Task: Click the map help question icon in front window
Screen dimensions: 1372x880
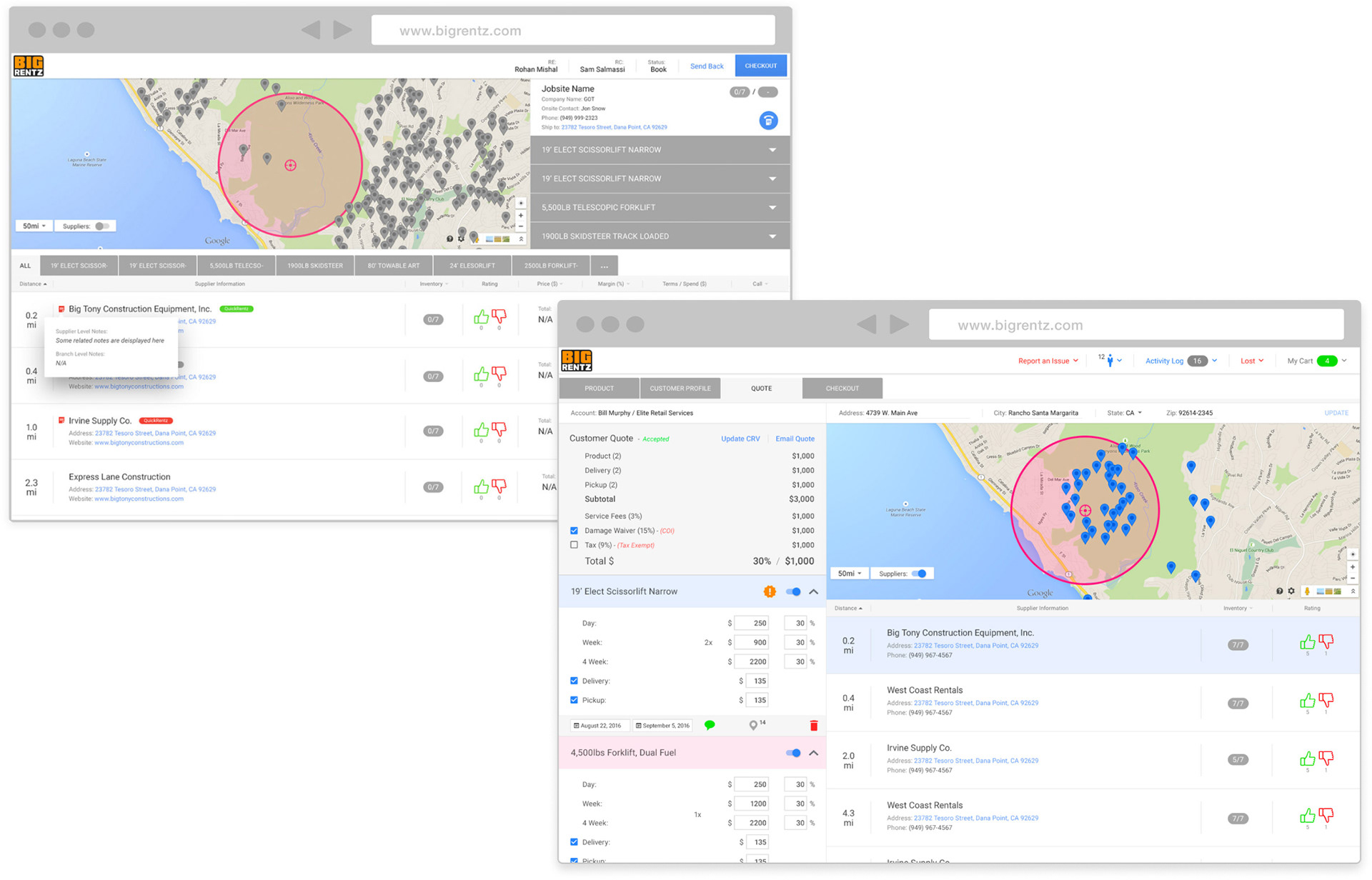Action: click(x=1279, y=591)
